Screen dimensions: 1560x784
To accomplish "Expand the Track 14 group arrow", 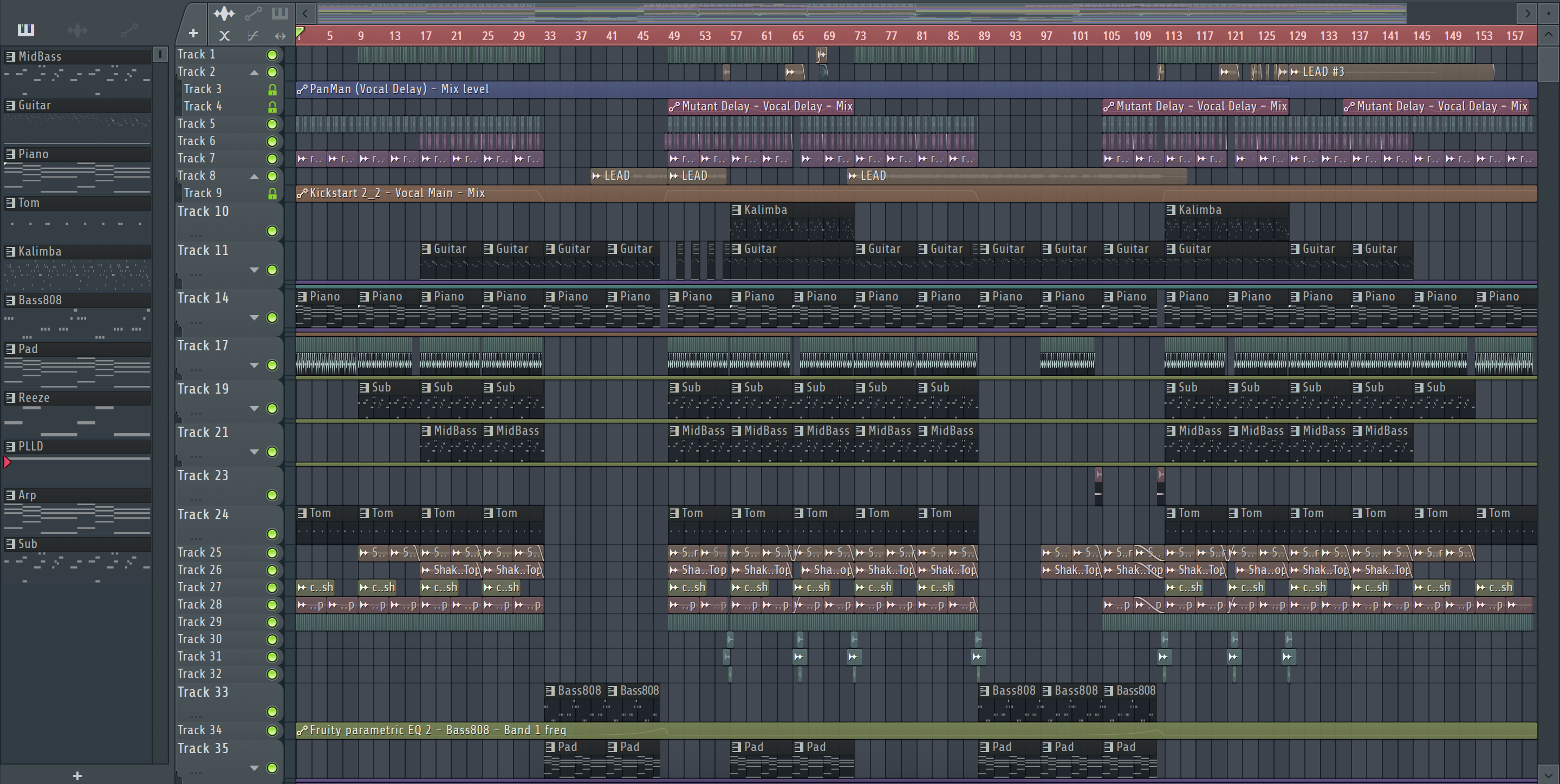I will pos(255,318).
